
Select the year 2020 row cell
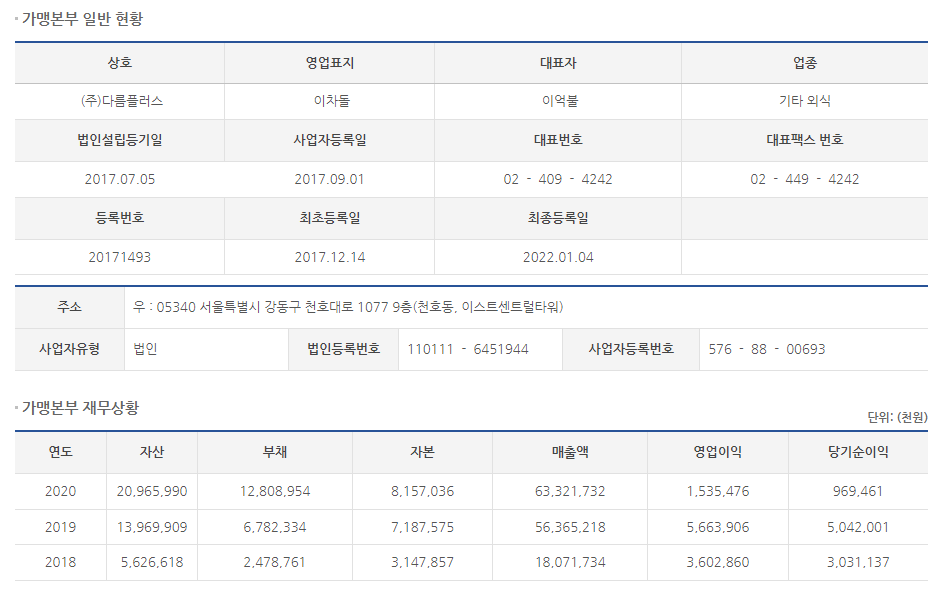[61, 491]
